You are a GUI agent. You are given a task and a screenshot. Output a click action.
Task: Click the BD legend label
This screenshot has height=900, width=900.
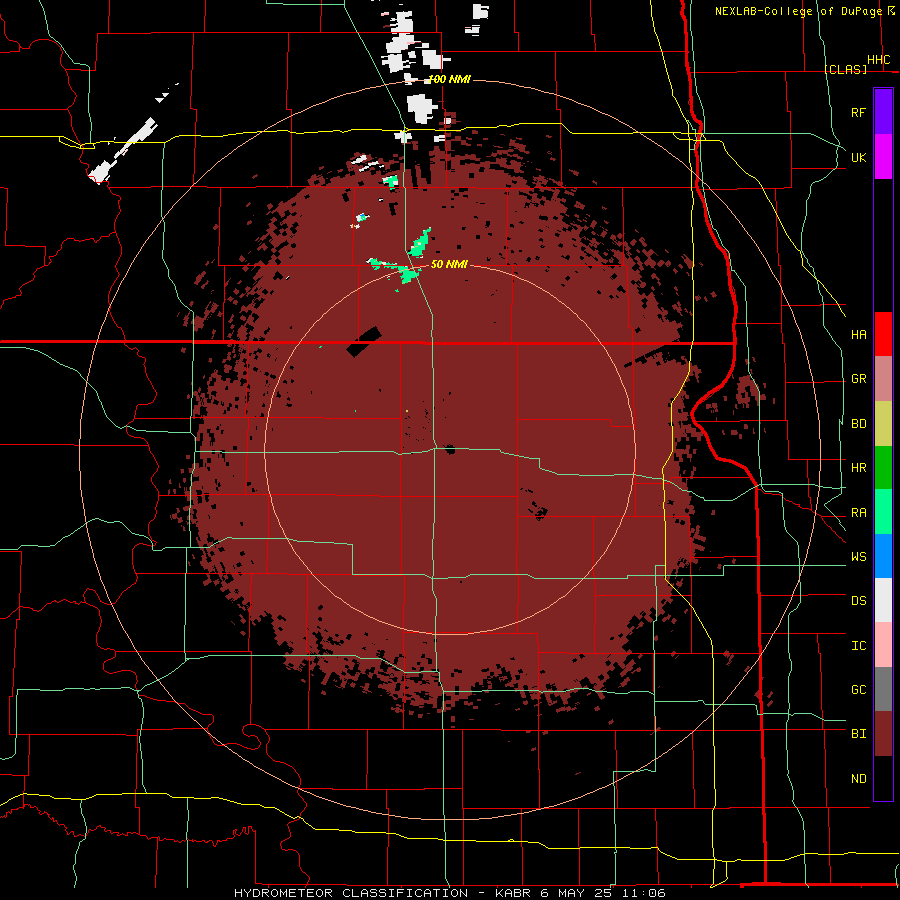point(858,424)
